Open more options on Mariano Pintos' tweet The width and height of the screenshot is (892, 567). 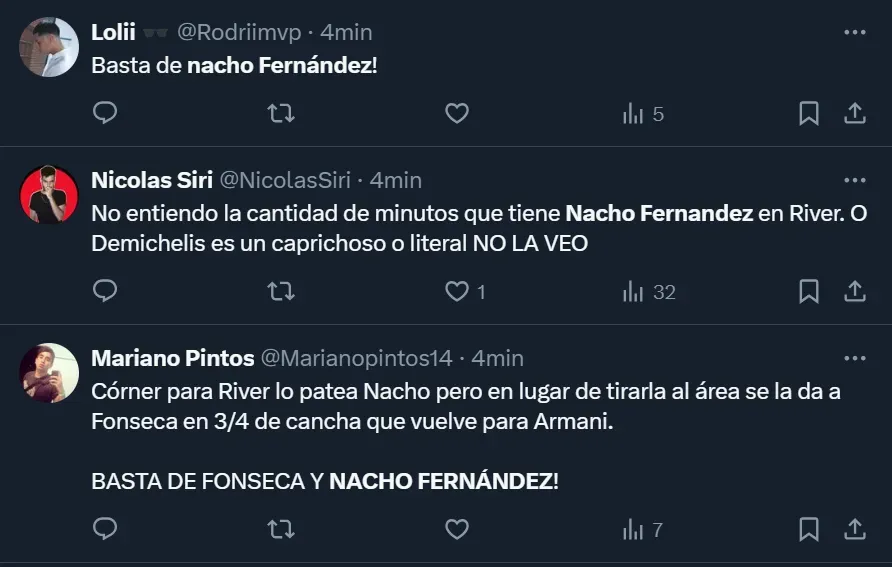[x=854, y=358]
